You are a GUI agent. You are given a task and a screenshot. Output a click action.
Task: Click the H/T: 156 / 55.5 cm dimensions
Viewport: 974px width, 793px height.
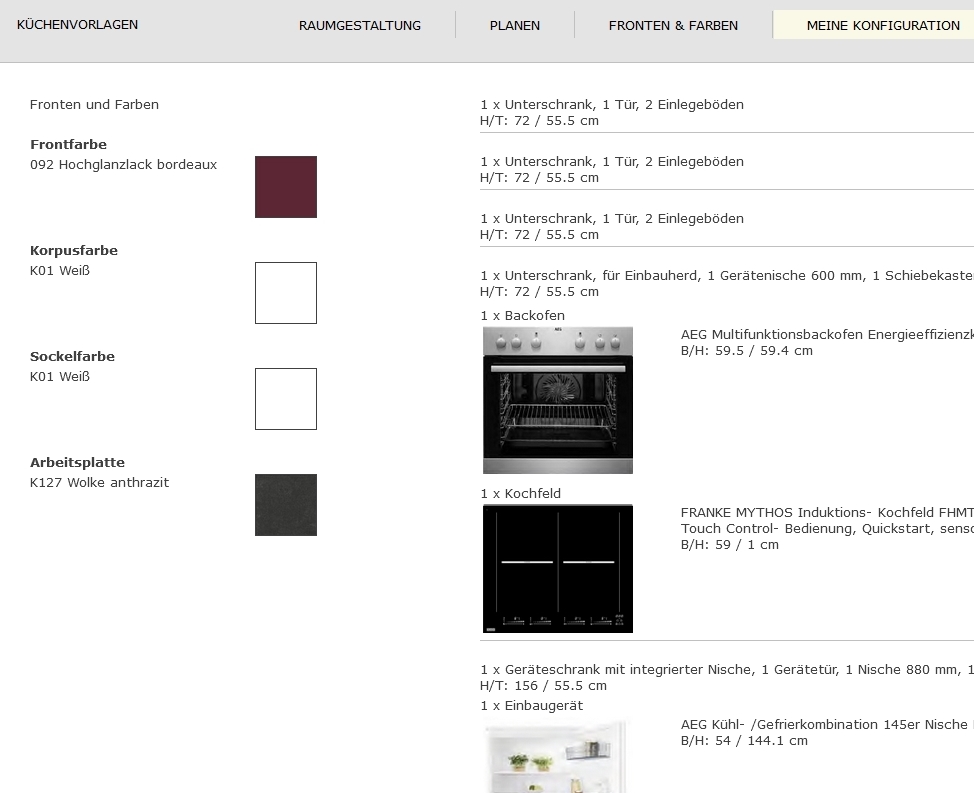coord(544,686)
